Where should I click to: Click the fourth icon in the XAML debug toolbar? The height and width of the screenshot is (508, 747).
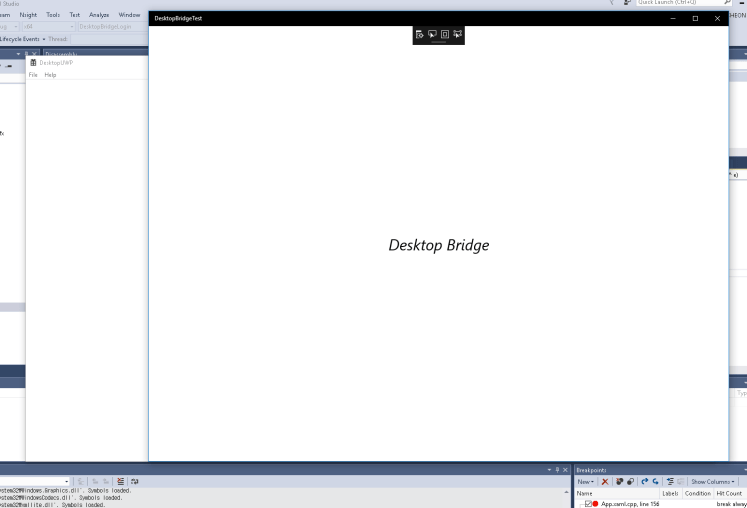[x=457, y=34]
